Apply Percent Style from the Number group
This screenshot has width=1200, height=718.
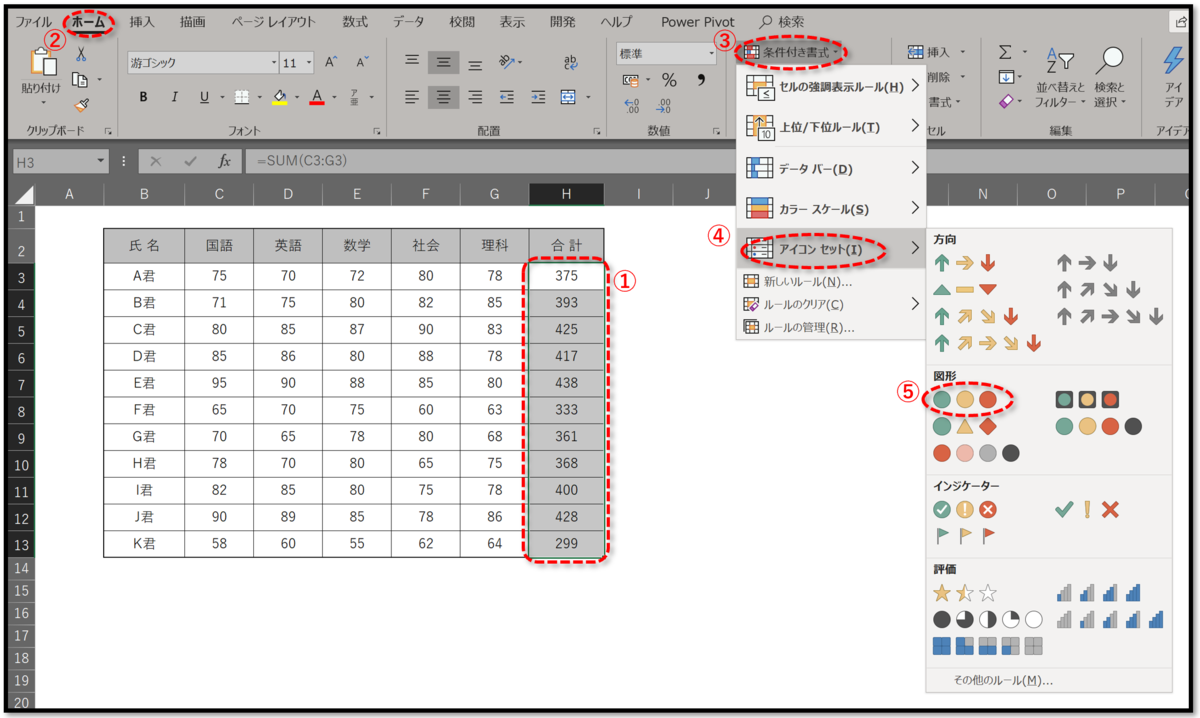(668, 79)
